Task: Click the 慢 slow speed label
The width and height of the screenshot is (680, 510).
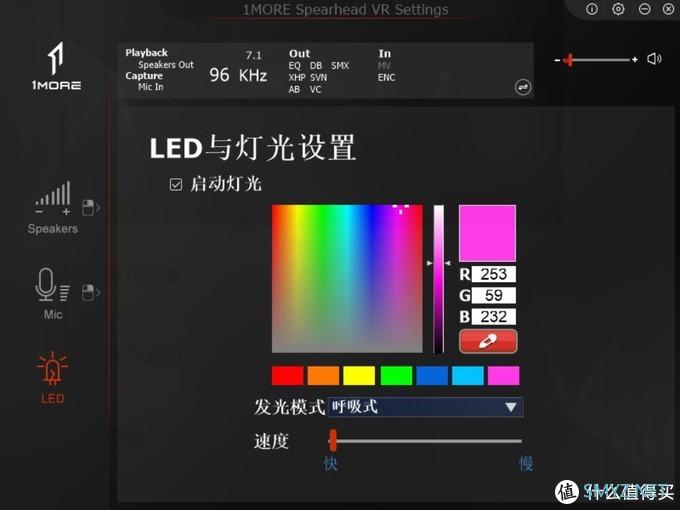Action: click(526, 464)
